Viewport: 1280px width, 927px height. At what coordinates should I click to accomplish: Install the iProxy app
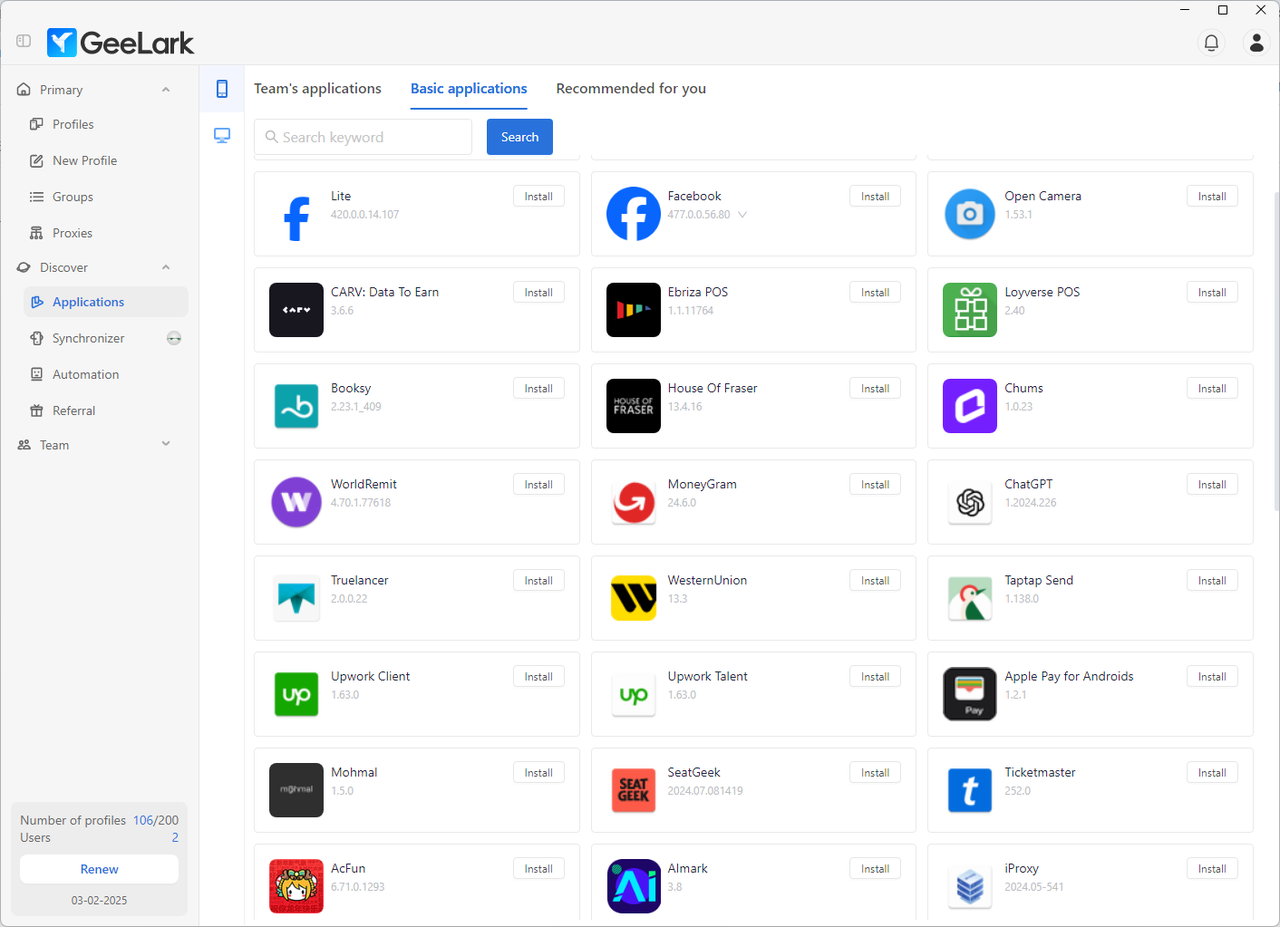(x=1212, y=869)
